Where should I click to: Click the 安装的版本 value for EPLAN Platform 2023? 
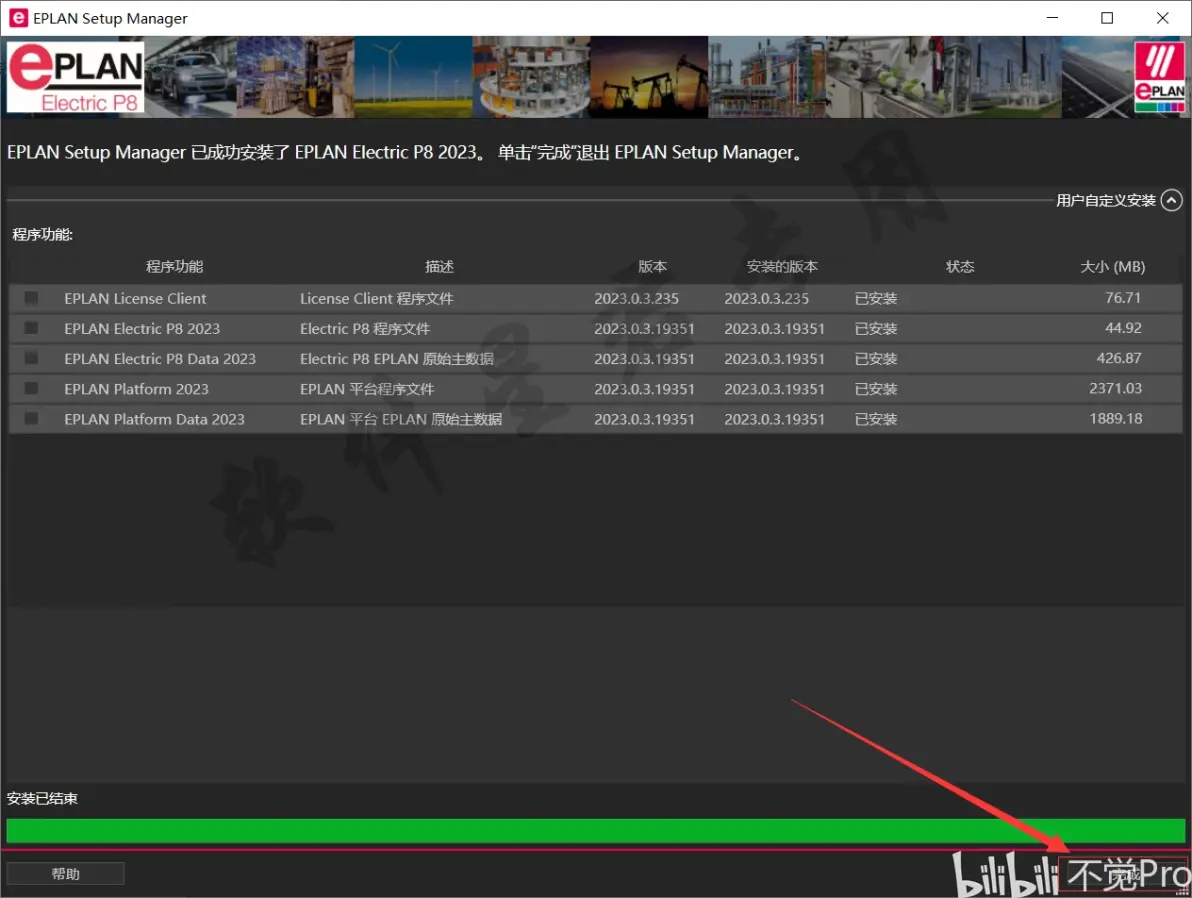(x=775, y=389)
